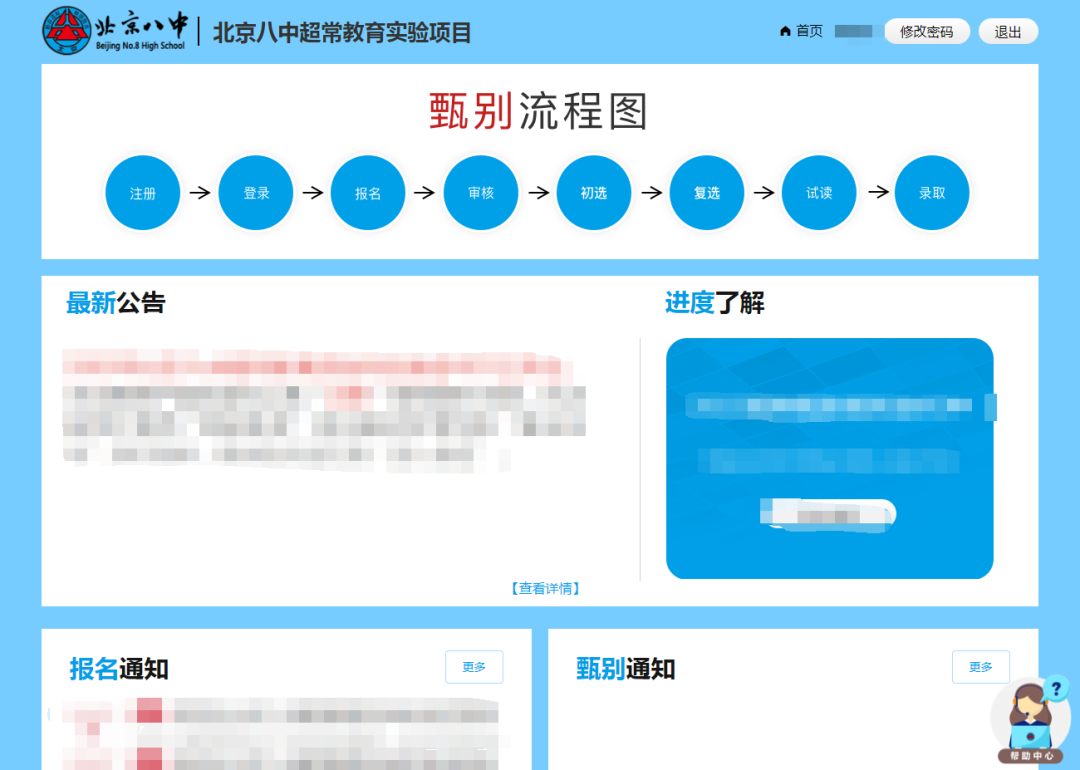Click 更多 next to 甄别通知
The width and height of the screenshot is (1080, 770).
click(981, 667)
